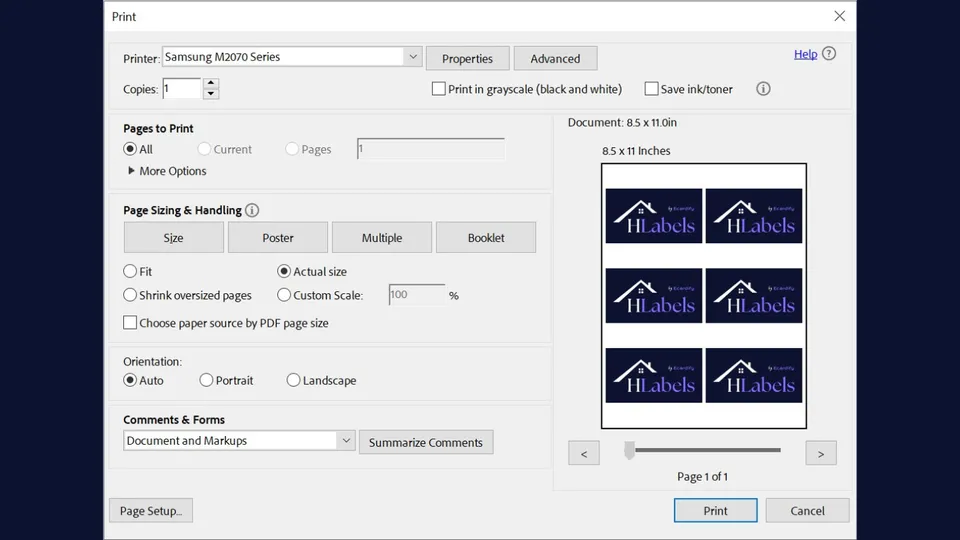The height and width of the screenshot is (540, 960).
Task: Switch to the Booklet sizing tab
Action: pyautogui.click(x=486, y=238)
